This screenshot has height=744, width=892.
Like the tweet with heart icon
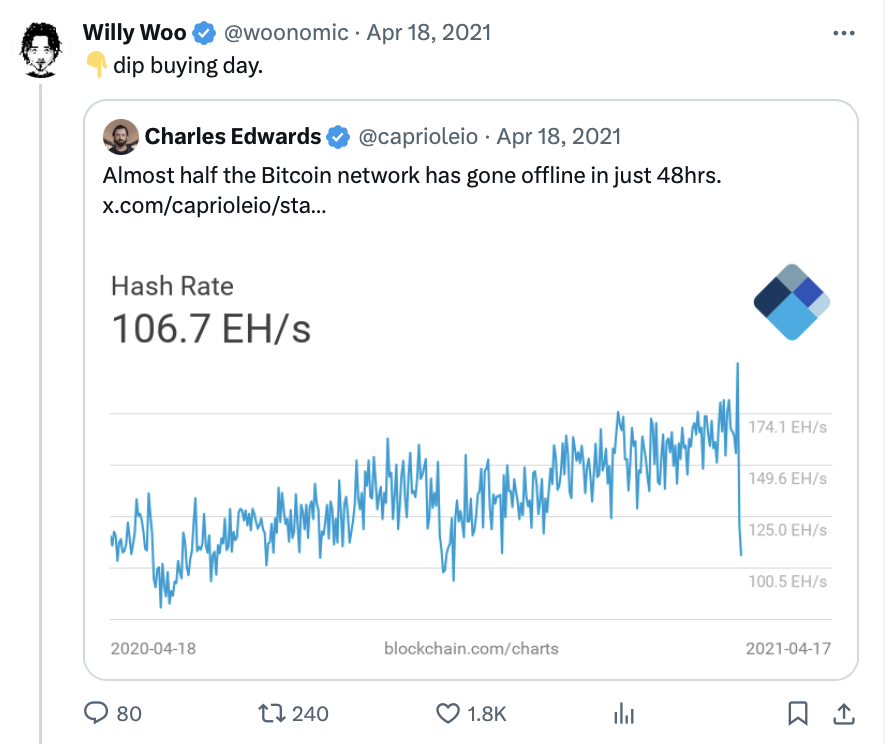tap(448, 713)
